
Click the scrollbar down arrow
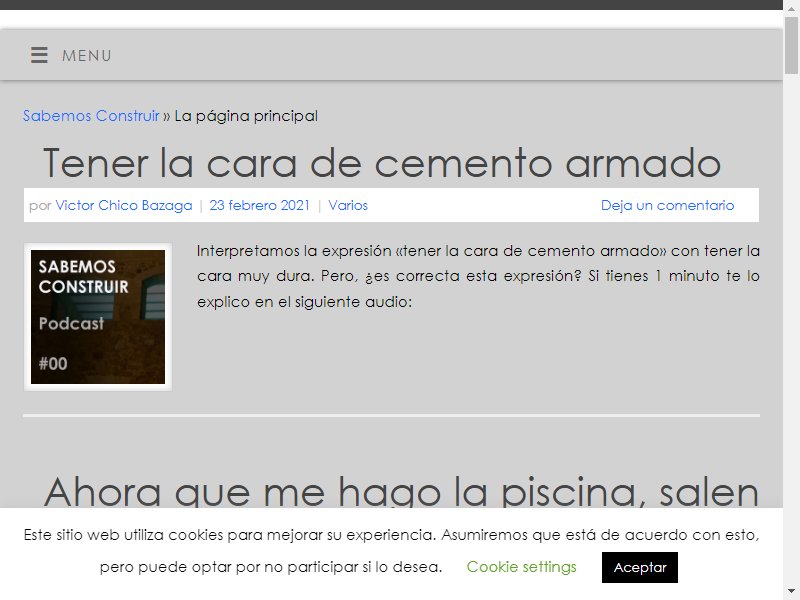tap(791, 593)
